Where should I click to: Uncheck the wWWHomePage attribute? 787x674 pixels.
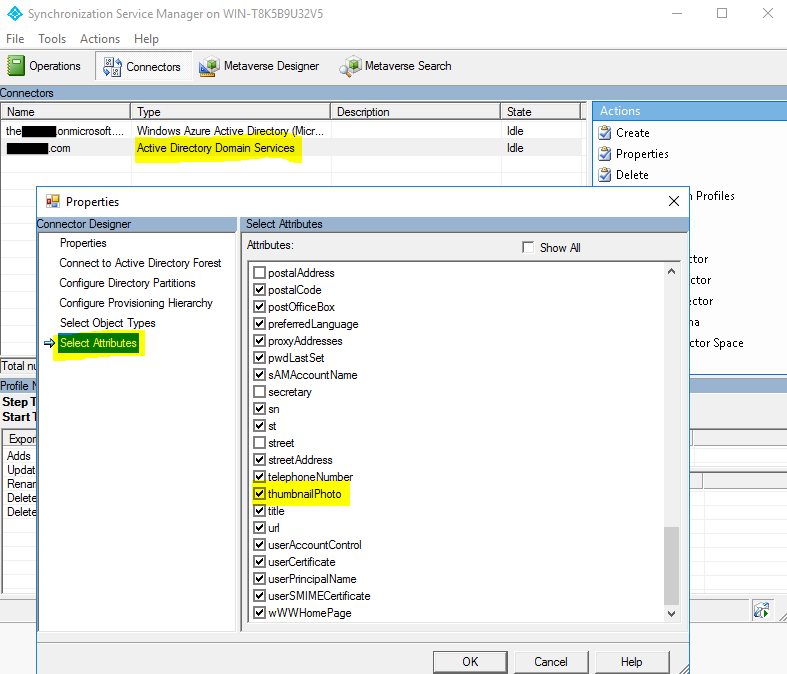click(259, 613)
